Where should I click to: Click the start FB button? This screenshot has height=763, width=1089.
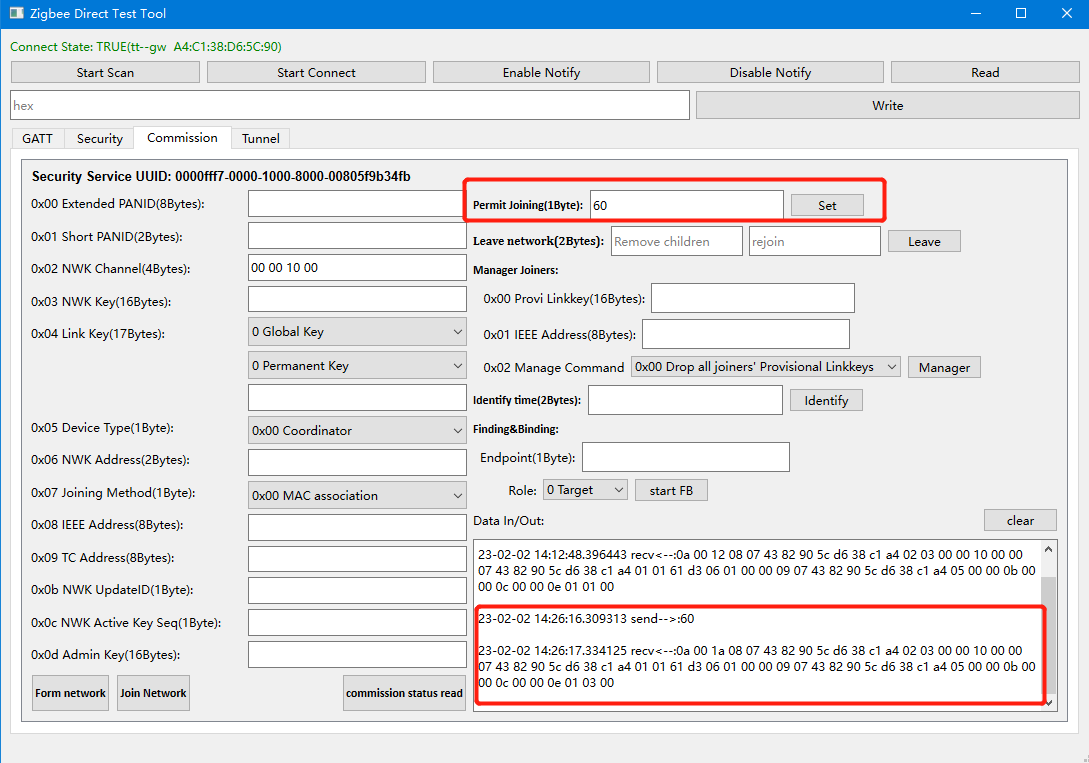point(671,490)
